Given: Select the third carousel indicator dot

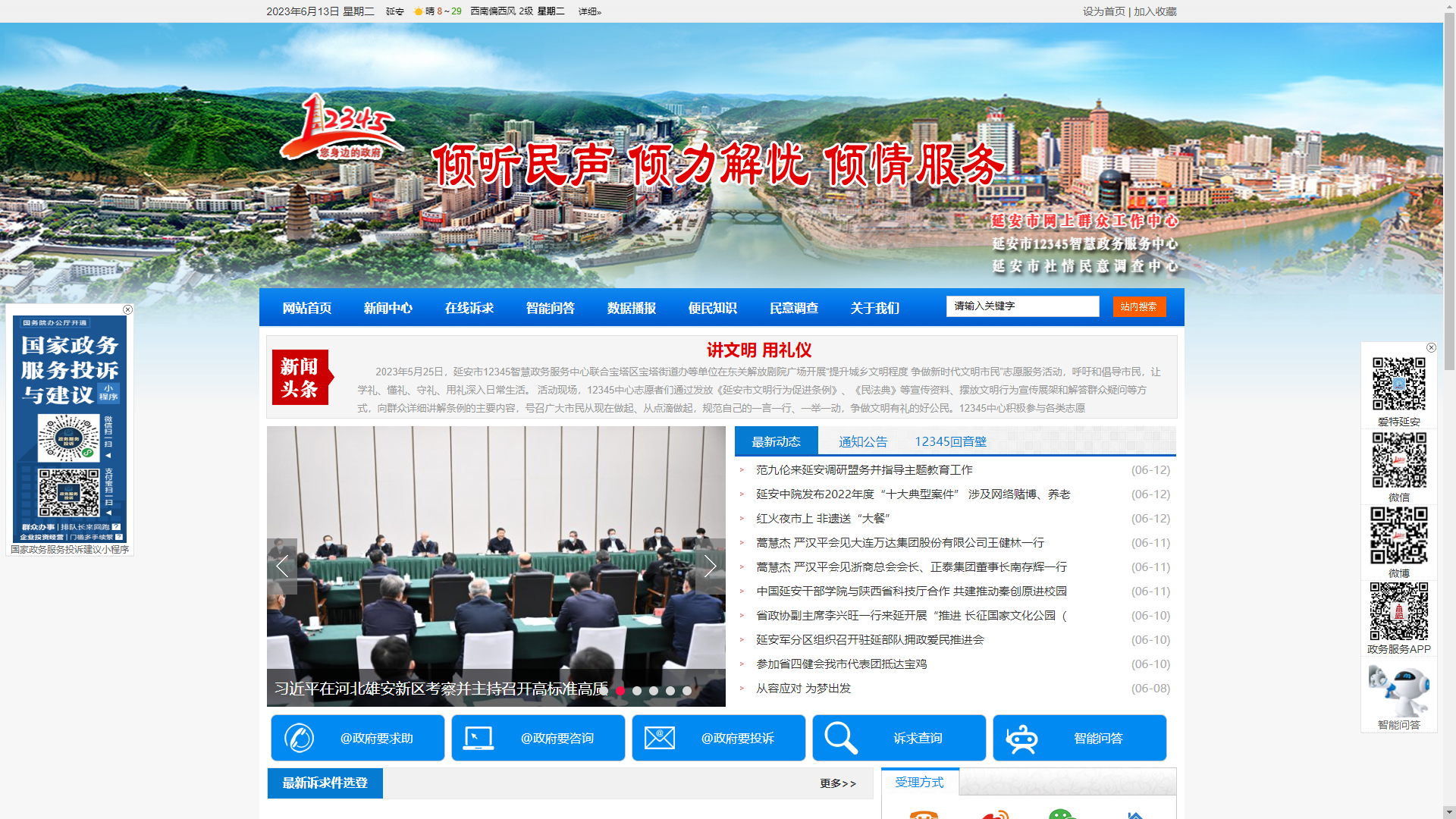Looking at the screenshot, I should click(654, 691).
